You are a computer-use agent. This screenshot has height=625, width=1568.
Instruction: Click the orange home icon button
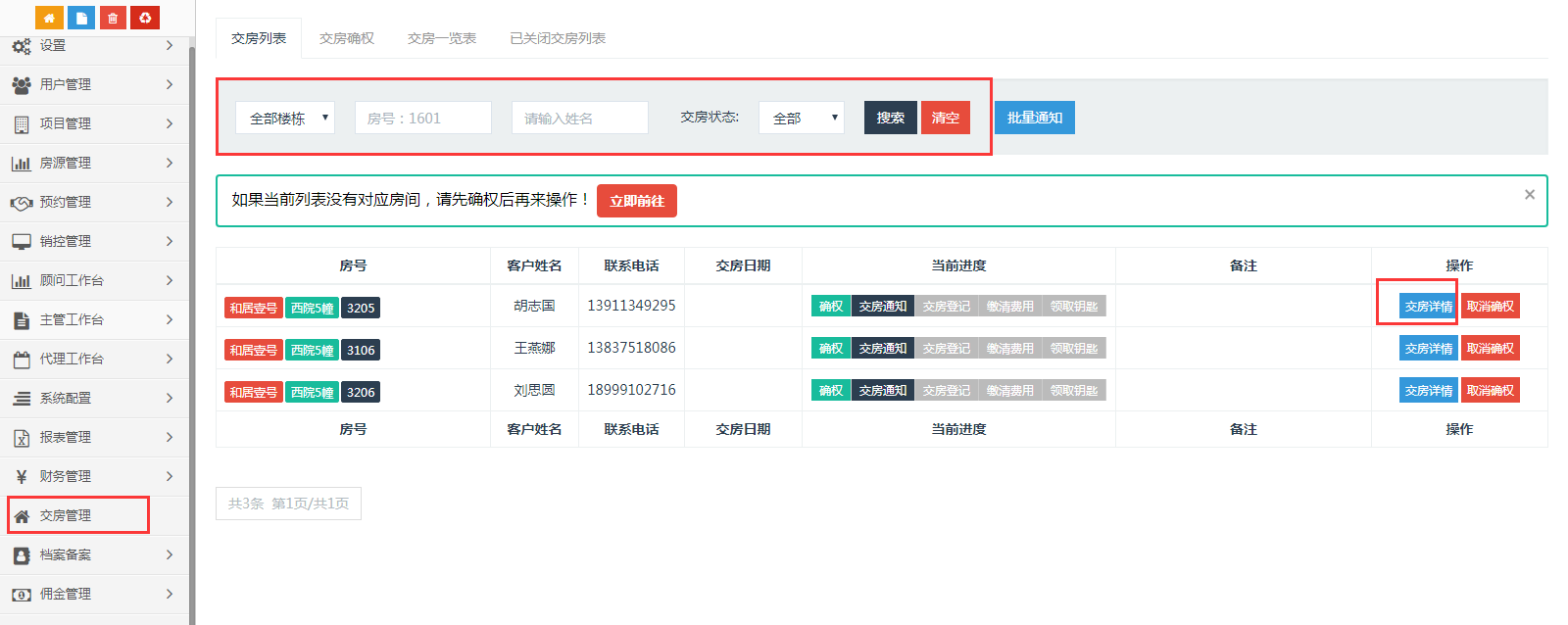(x=49, y=18)
